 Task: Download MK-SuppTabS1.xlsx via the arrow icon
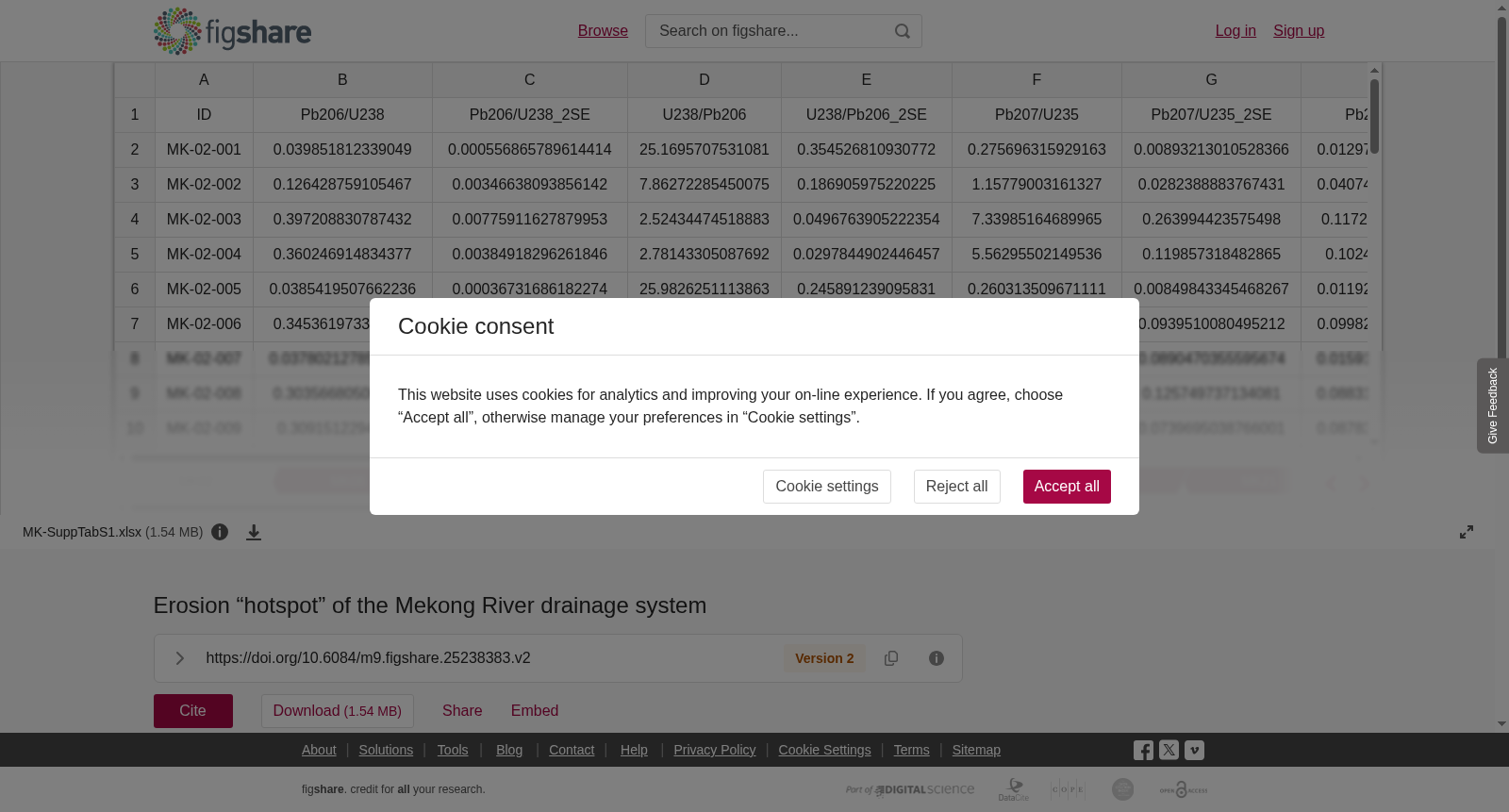click(x=254, y=532)
